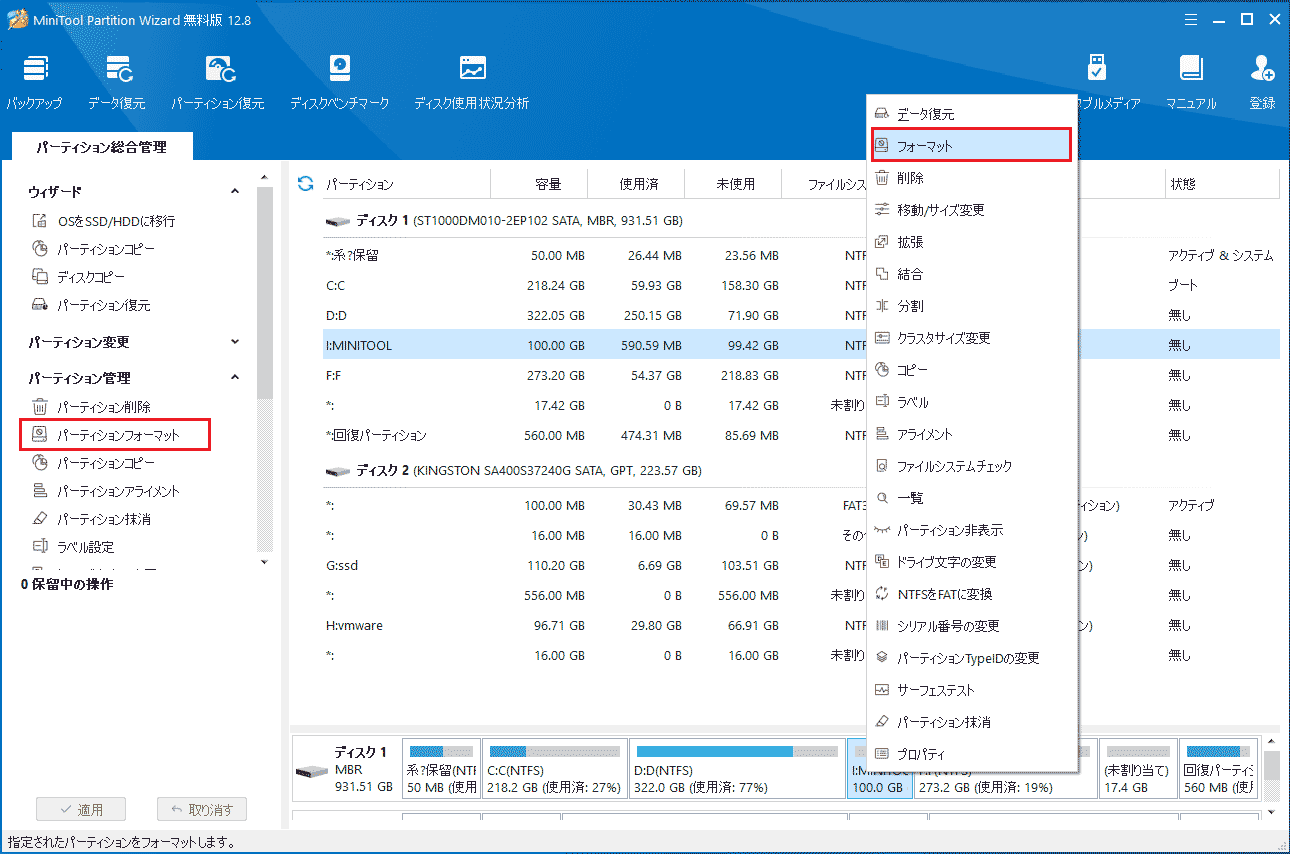This screenshot has width=1290, height=854.
Task: Choose パーティション非表示 in context menu
Action: pos(972,530)
